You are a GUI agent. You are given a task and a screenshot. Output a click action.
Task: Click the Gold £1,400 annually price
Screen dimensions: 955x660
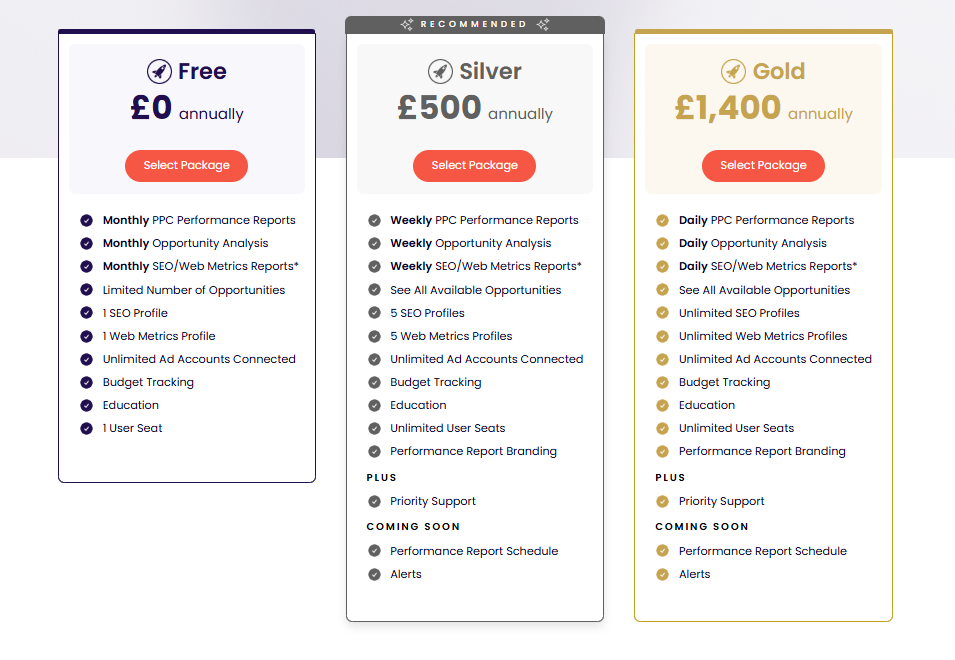(764, 108)
